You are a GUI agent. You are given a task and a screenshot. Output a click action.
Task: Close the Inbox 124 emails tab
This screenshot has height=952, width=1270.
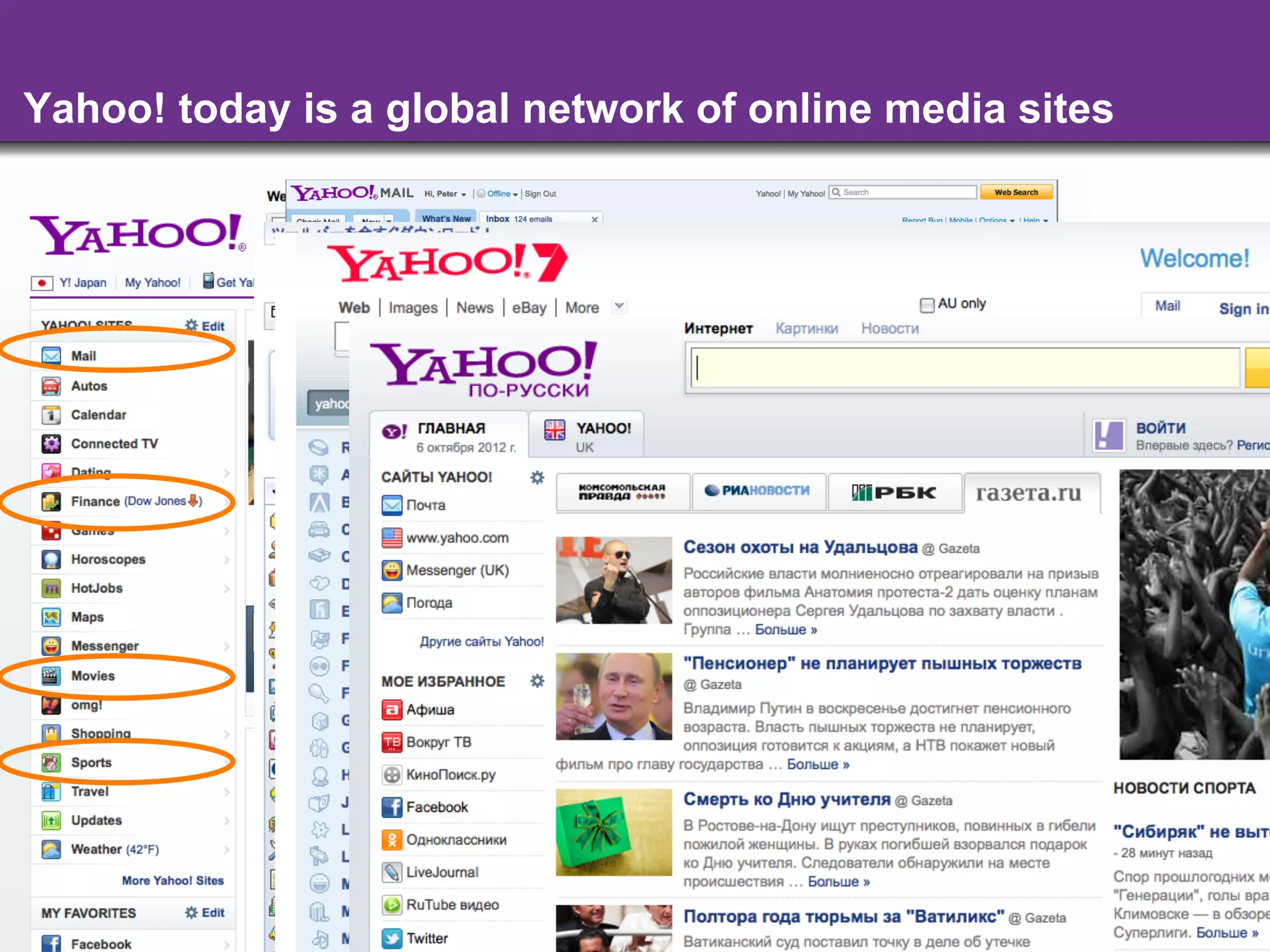[594, 219]
